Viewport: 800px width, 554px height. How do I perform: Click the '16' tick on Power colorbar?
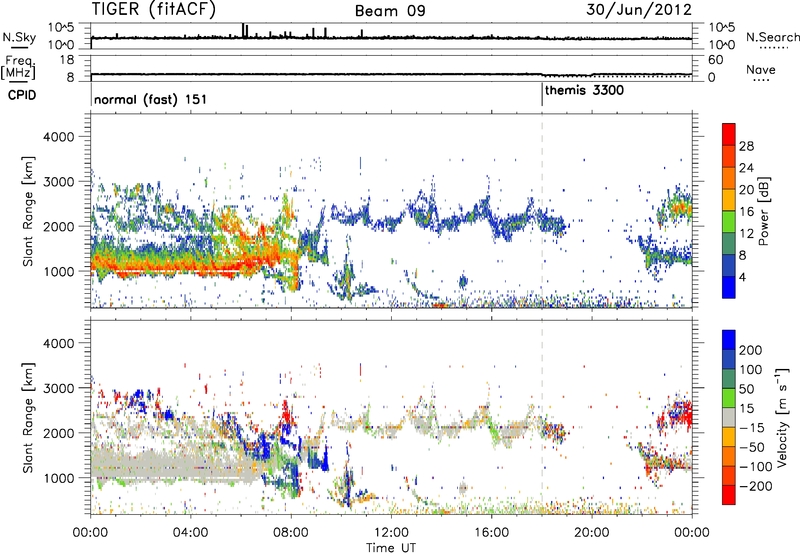pyautogui.click(x=746, y=212)
